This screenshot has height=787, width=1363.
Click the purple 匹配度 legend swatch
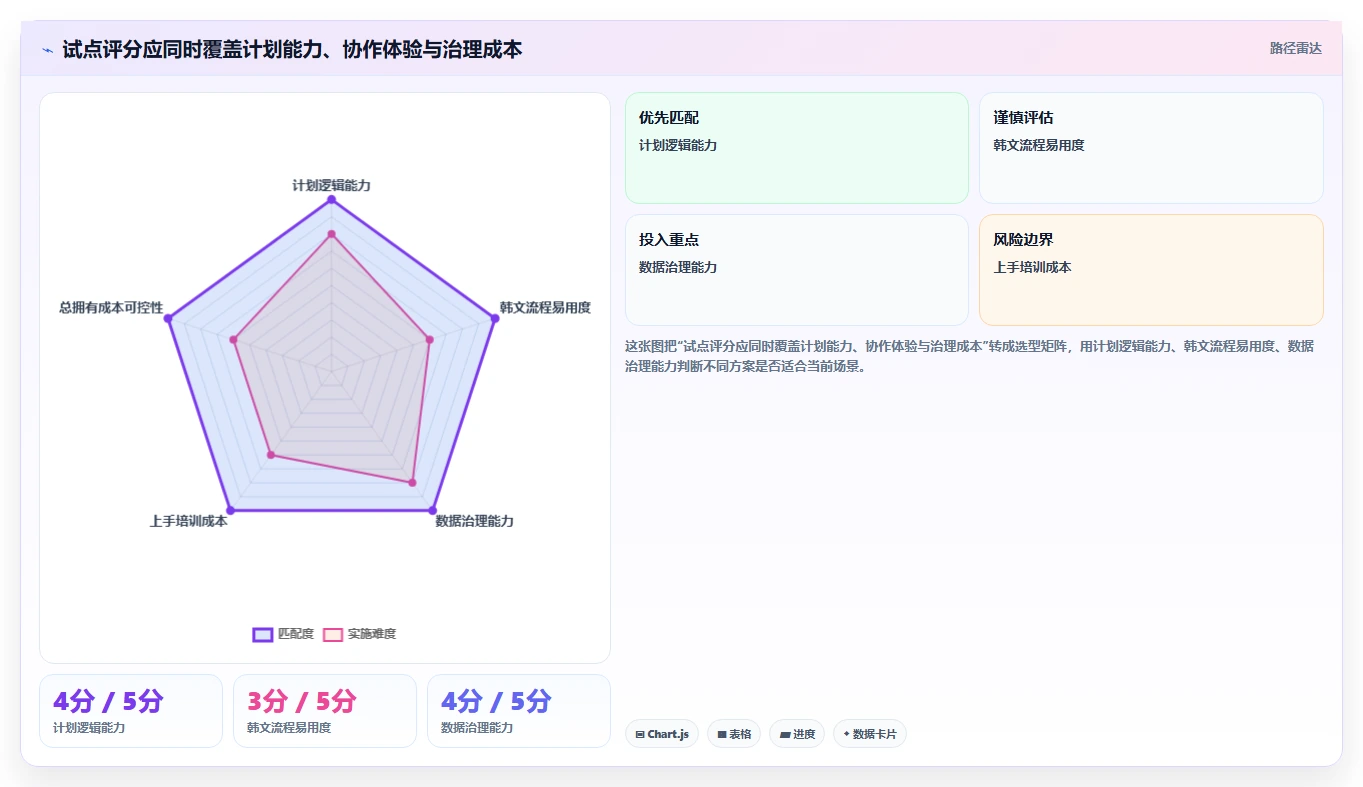click(x=263, y=634)
